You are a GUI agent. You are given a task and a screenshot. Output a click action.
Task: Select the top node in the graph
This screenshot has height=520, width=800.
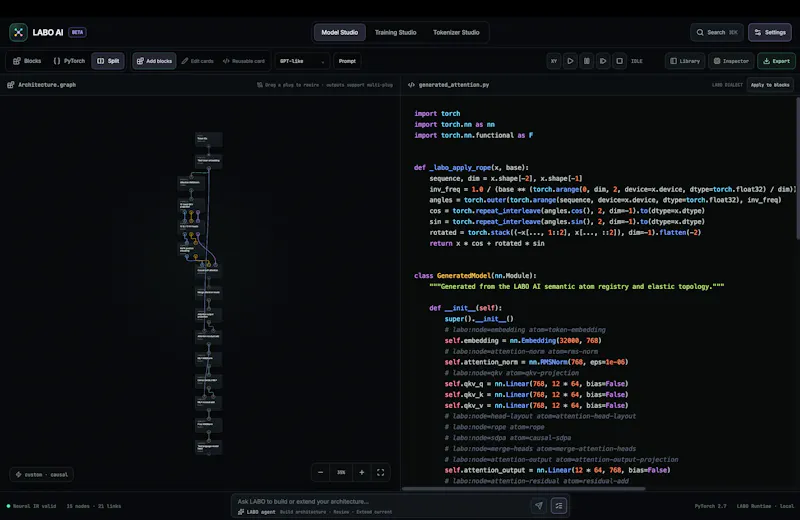pos(208,138)
